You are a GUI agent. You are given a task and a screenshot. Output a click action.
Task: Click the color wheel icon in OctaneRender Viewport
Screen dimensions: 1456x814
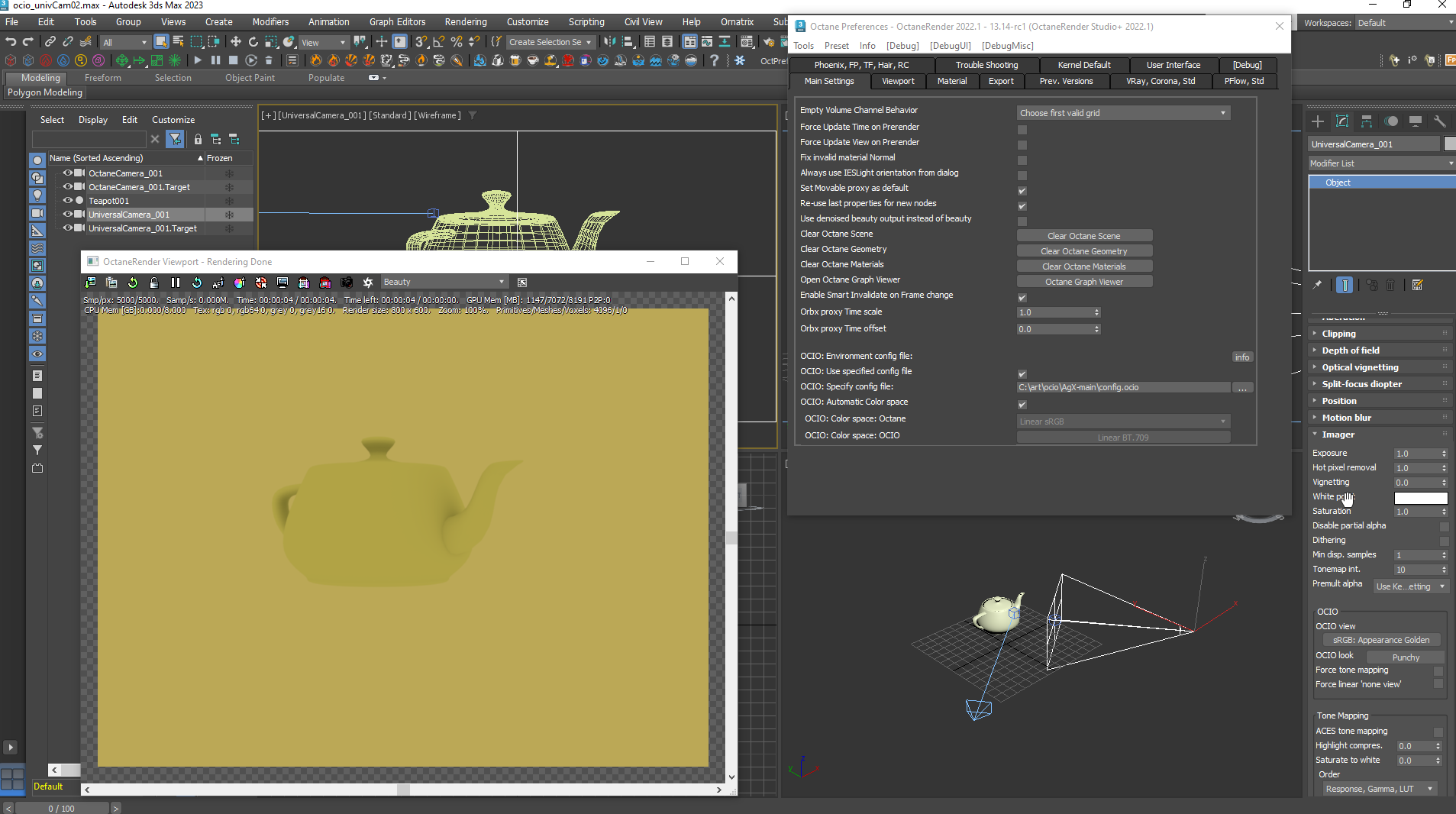tap(240, 283)
